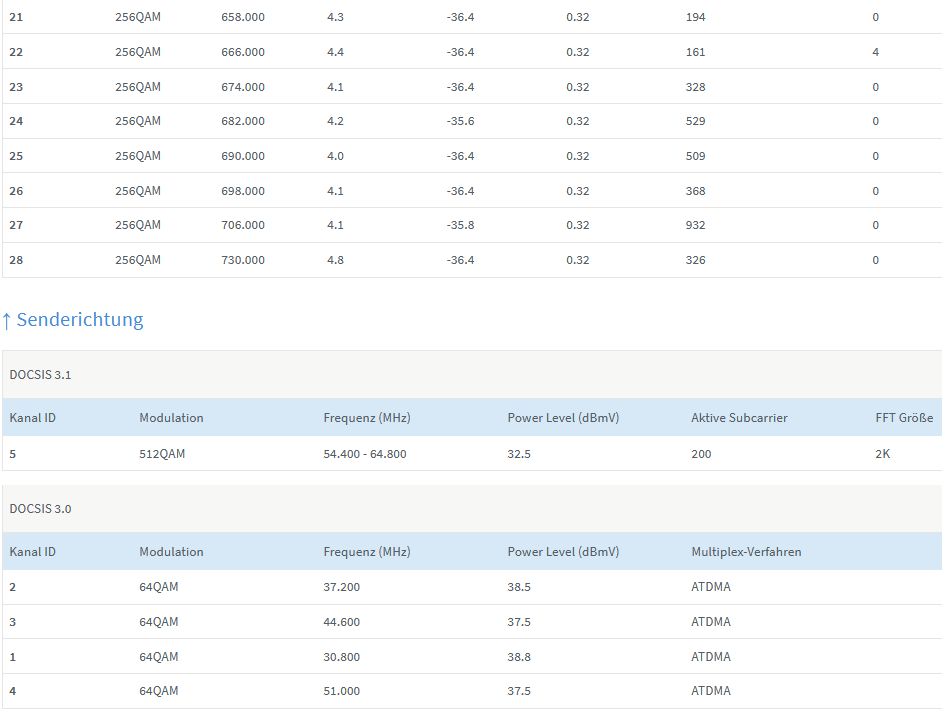Click the power level 4.2 cell
942x709 pixels.
[x=335, y=121]
